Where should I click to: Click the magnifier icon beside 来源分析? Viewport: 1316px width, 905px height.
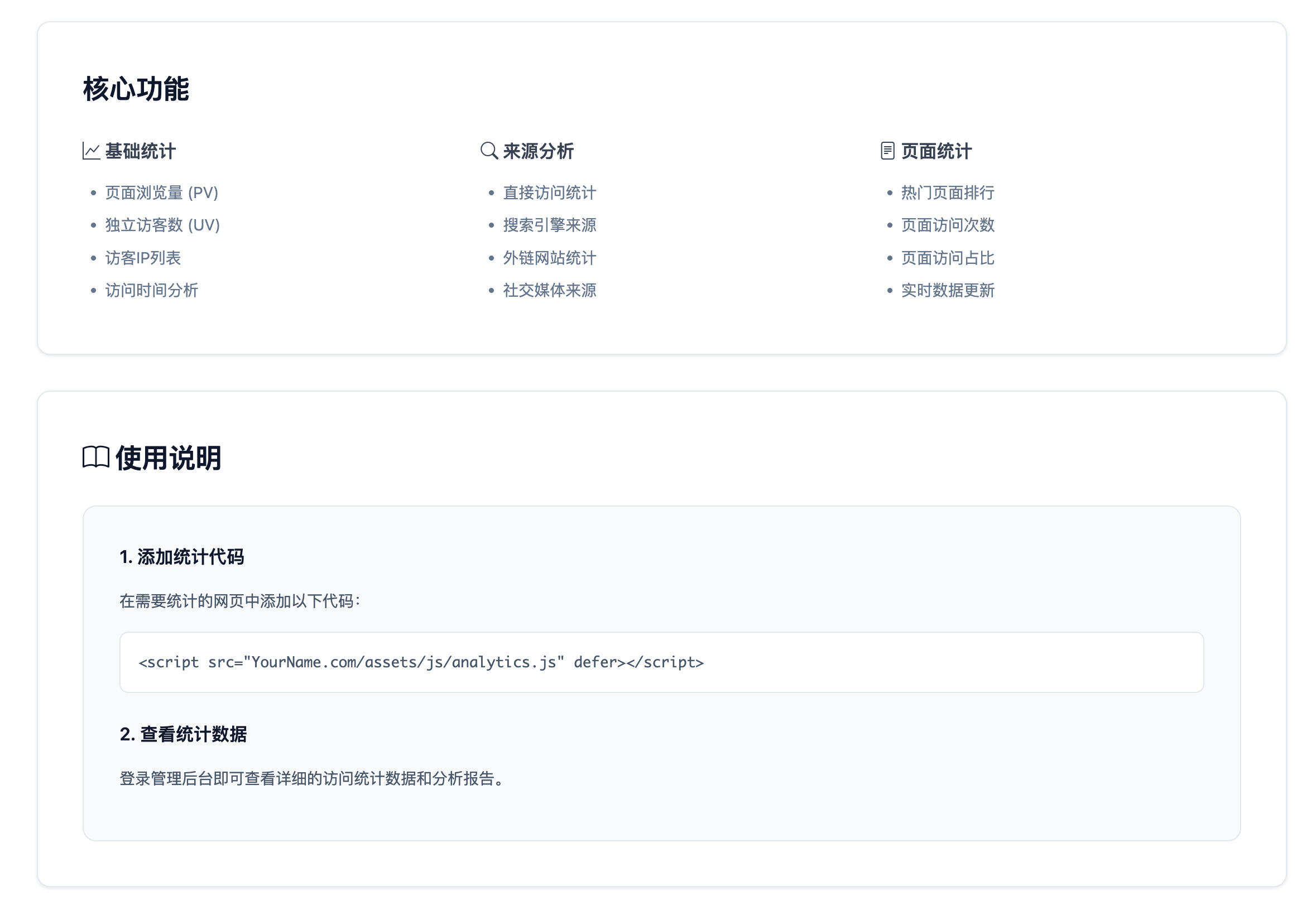(x=488, y=151)
